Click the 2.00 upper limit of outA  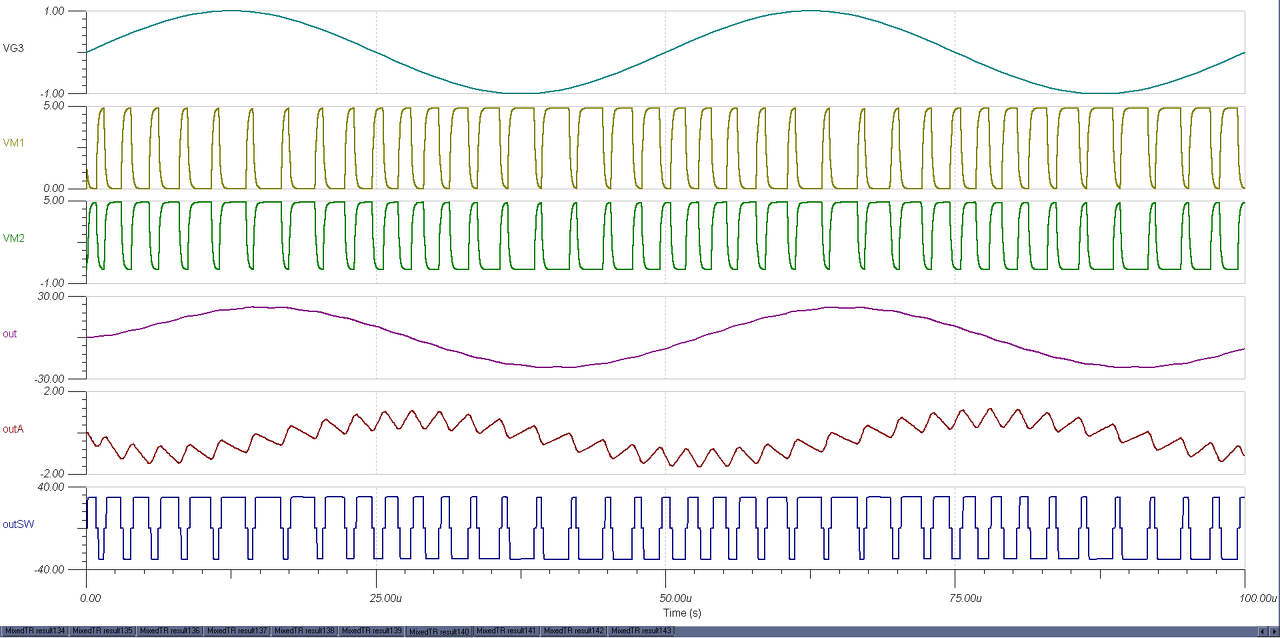55,391
